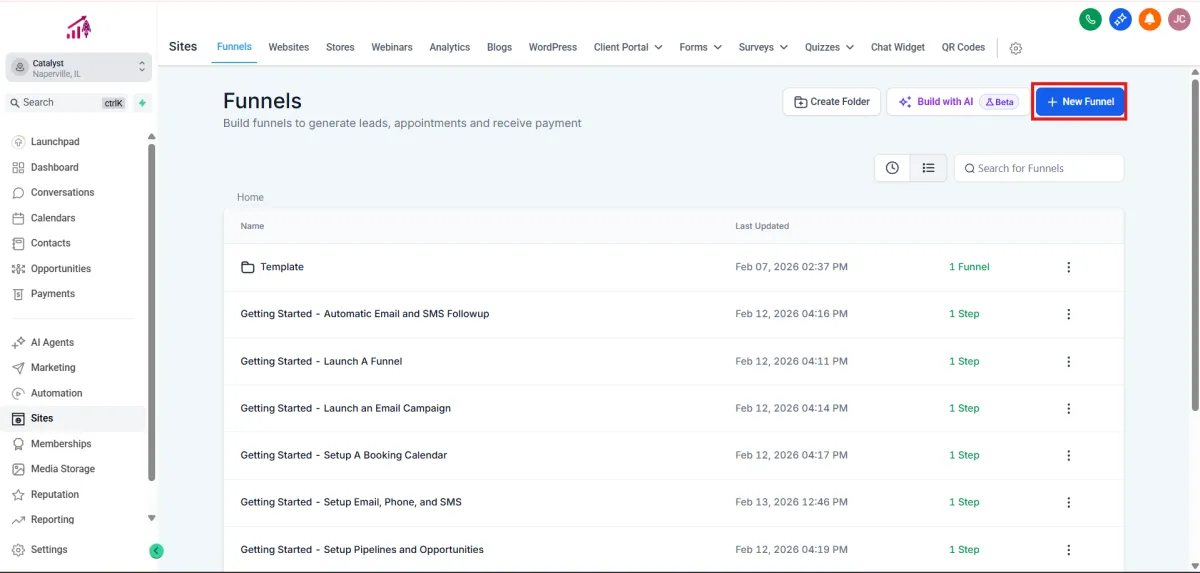Screen dimensions: 1200x573
Task: Open the green phone dialer icon
Action: pos(1091,19)
